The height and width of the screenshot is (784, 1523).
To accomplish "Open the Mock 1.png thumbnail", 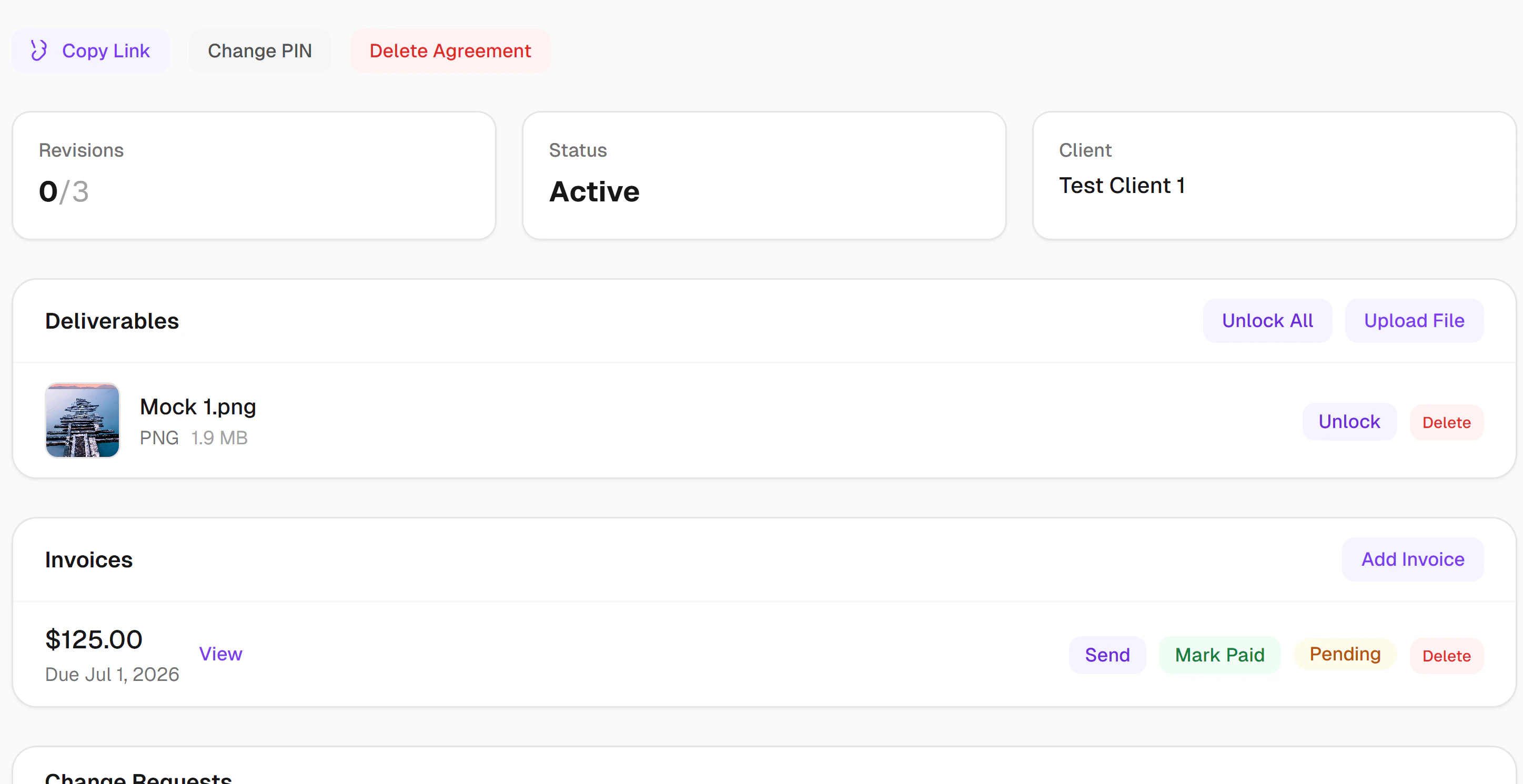I will (x=83, y=420).
